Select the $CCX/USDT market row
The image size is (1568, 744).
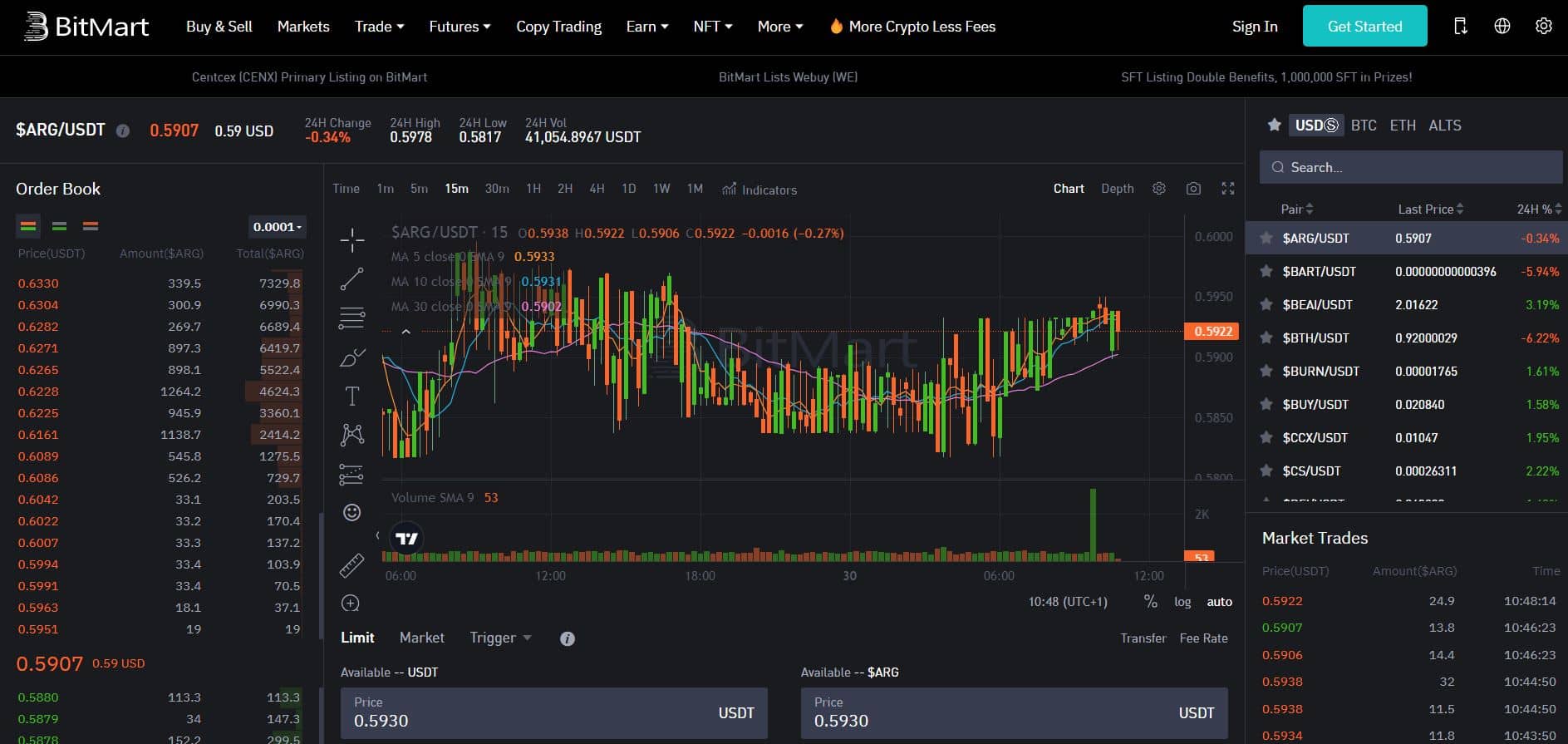[x=1406, y=438]
